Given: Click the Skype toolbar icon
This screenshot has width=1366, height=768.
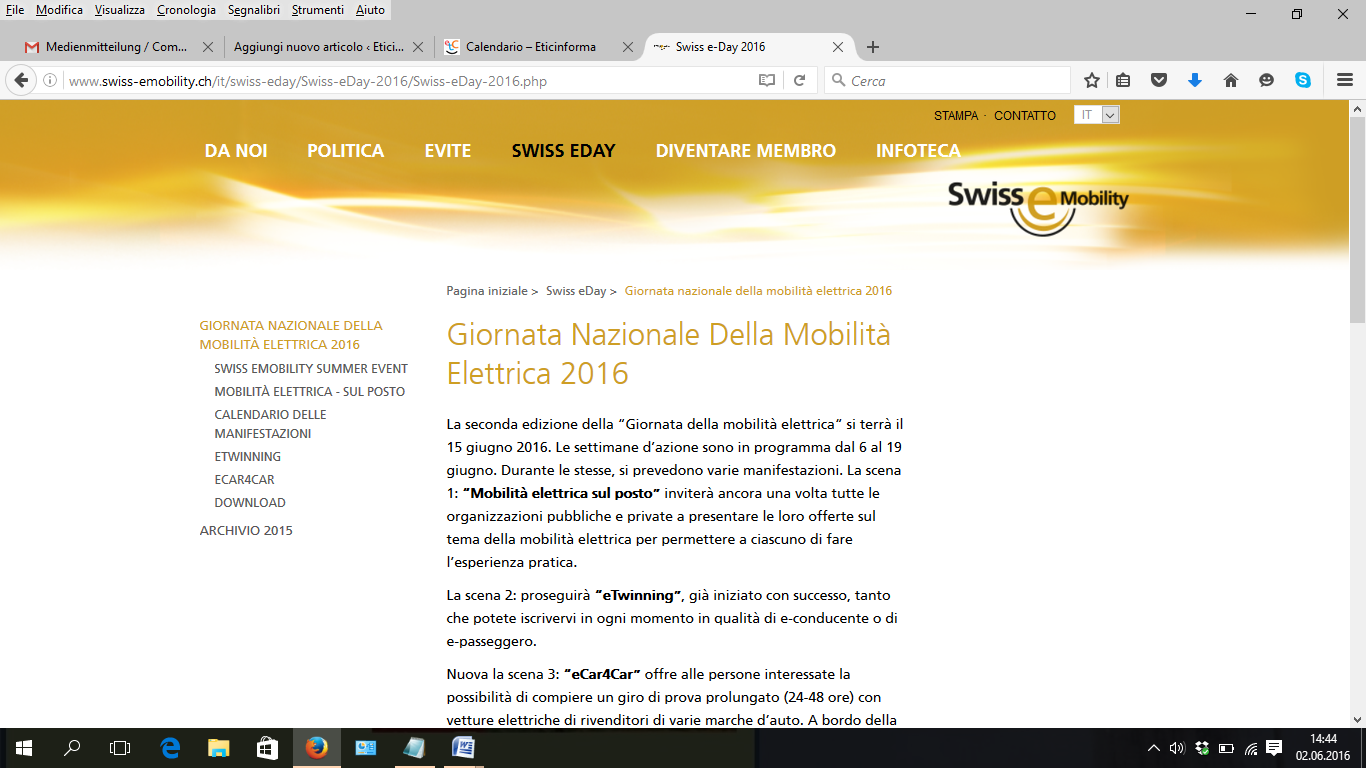Looking at the screenshot, I should [x=1303, y=81].
